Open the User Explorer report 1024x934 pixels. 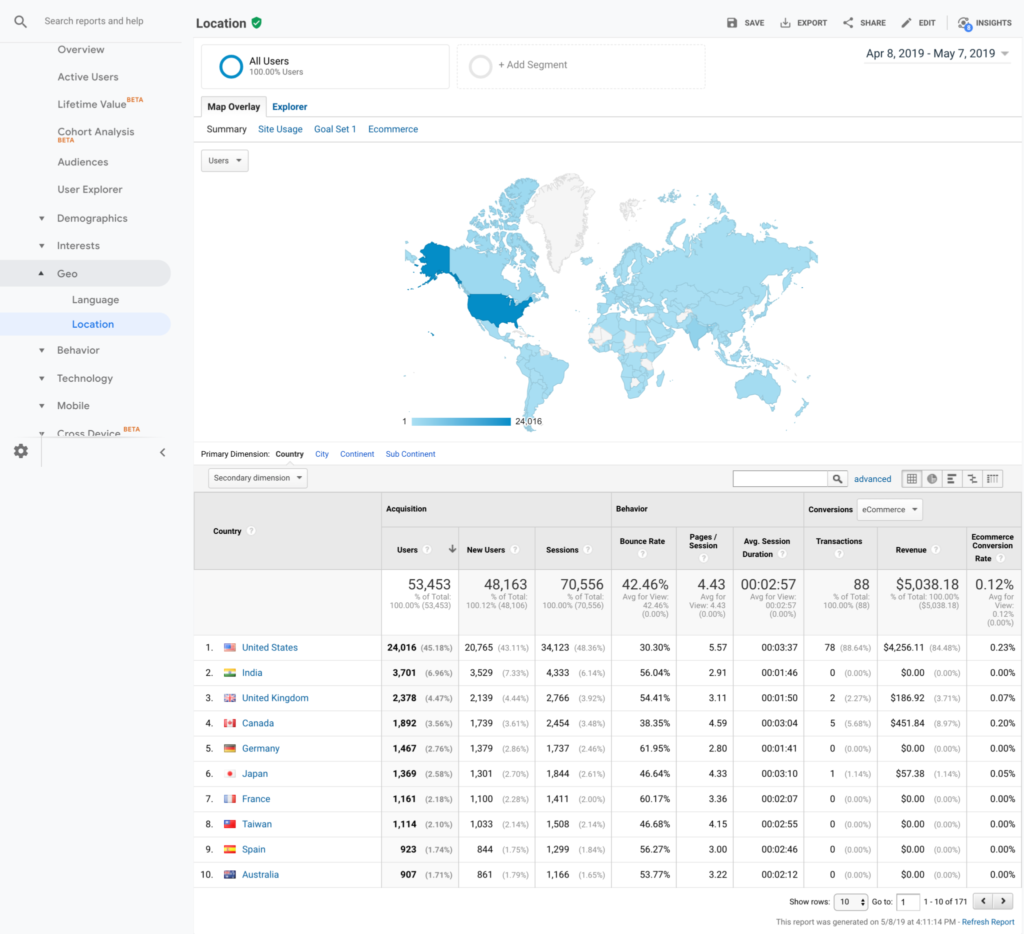tap(89, 189)
